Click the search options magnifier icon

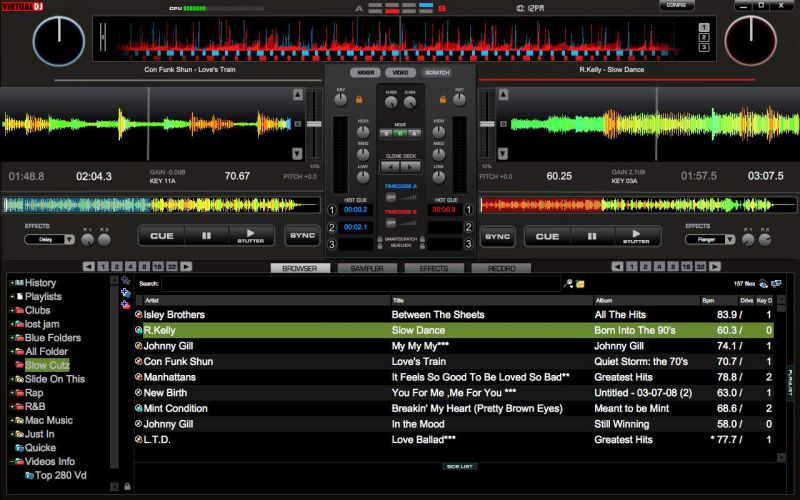click(568, 284)
